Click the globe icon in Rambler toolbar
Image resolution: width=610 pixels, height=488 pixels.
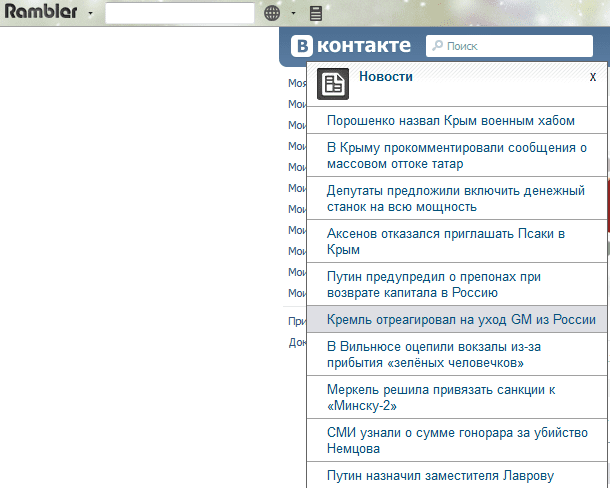pos(272,13)
